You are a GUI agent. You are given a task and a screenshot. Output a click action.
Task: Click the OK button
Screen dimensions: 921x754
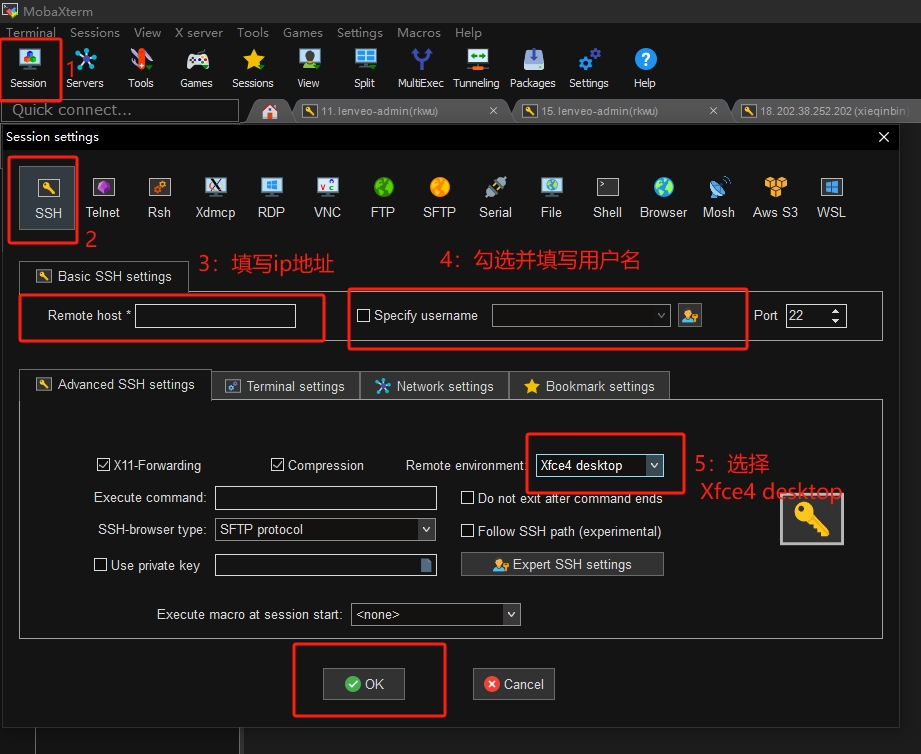pos(364,684)
